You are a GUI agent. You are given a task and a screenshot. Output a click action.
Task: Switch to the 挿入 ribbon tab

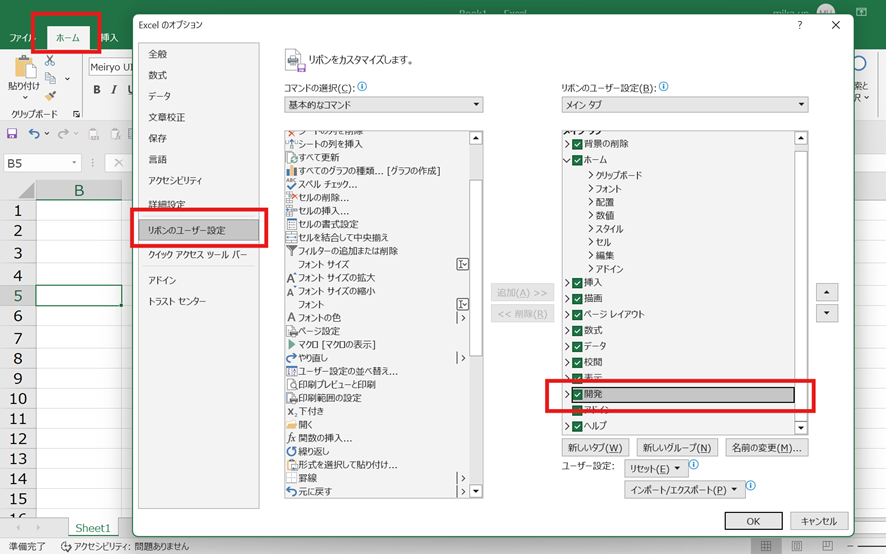(x=109, y=37)
